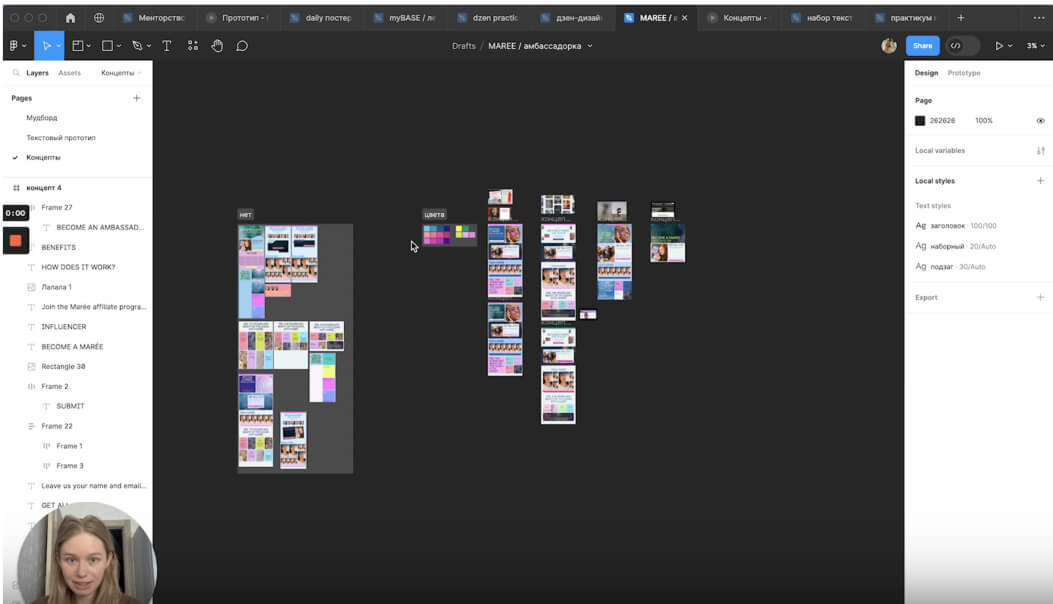Go to Drafts in breadcrumb

pos(463,46)
